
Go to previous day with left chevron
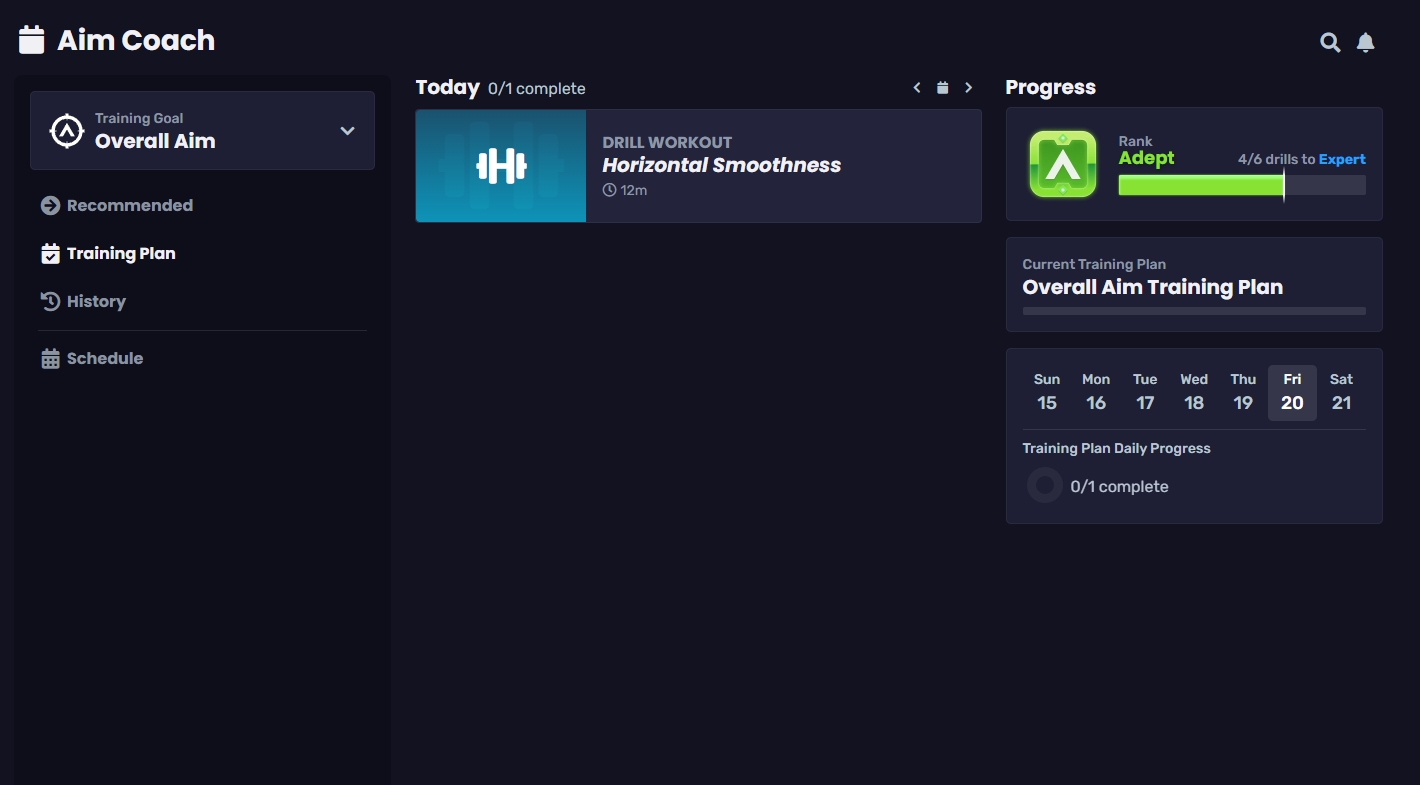point(917,88)
